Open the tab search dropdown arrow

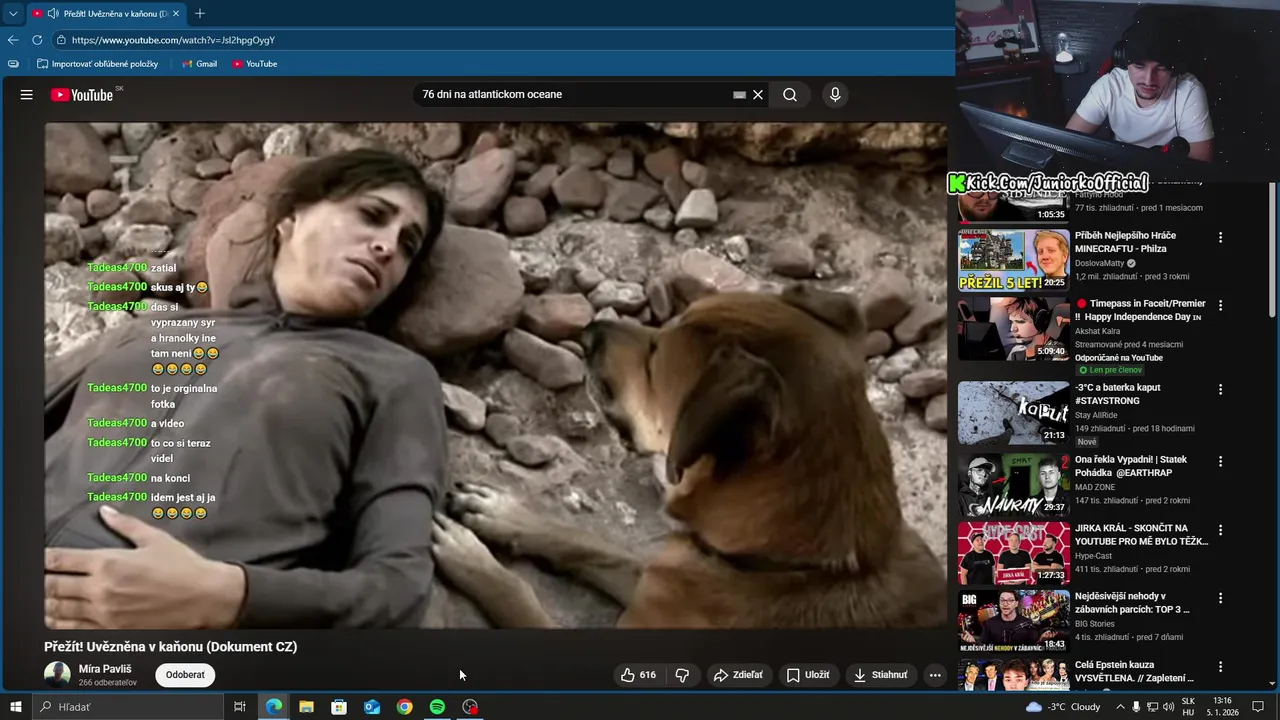coord(12,14)
